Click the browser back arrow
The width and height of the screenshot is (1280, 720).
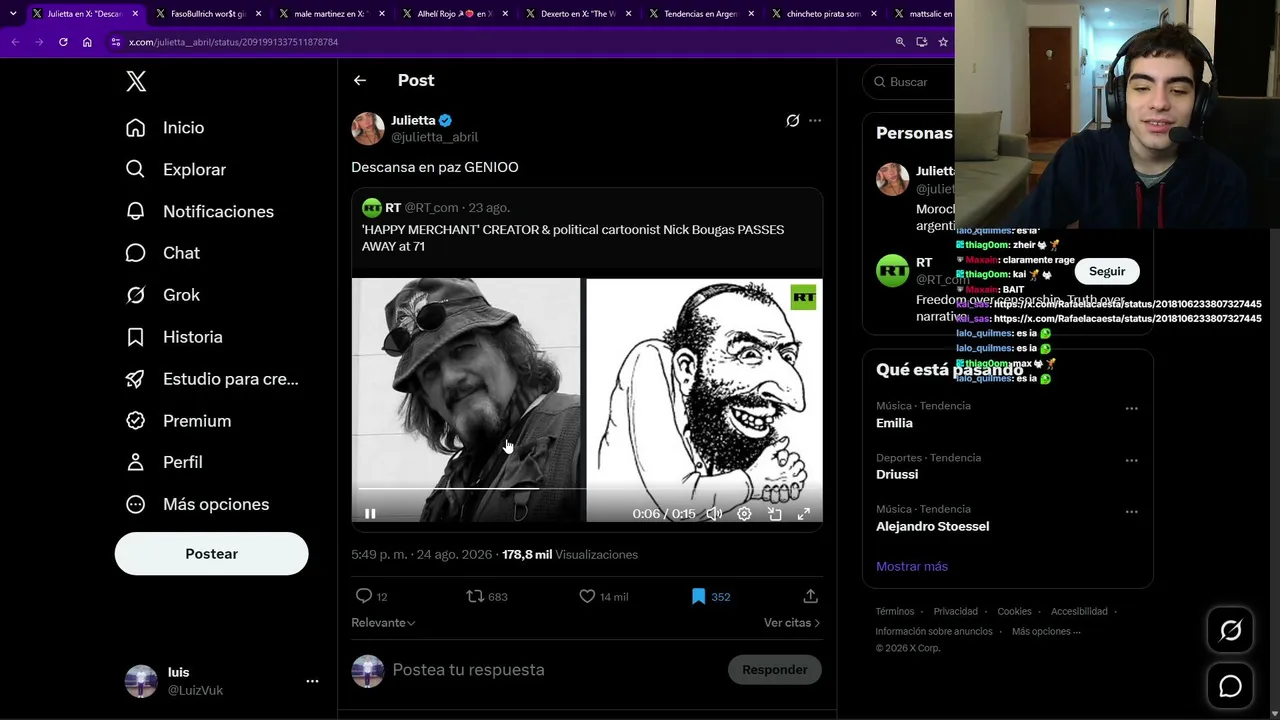(15, 42)
